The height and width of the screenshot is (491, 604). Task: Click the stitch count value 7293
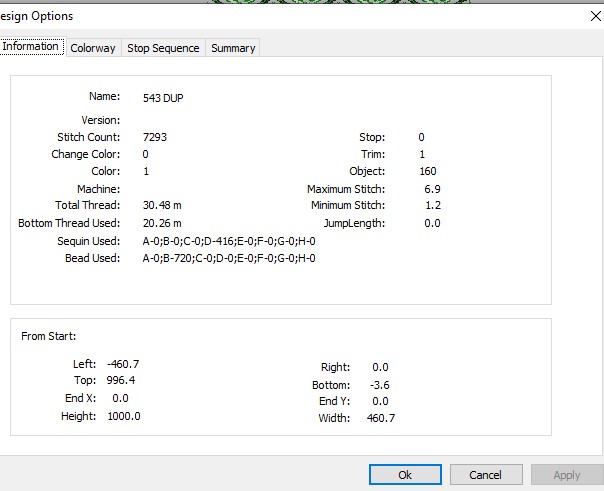(155, 137)
